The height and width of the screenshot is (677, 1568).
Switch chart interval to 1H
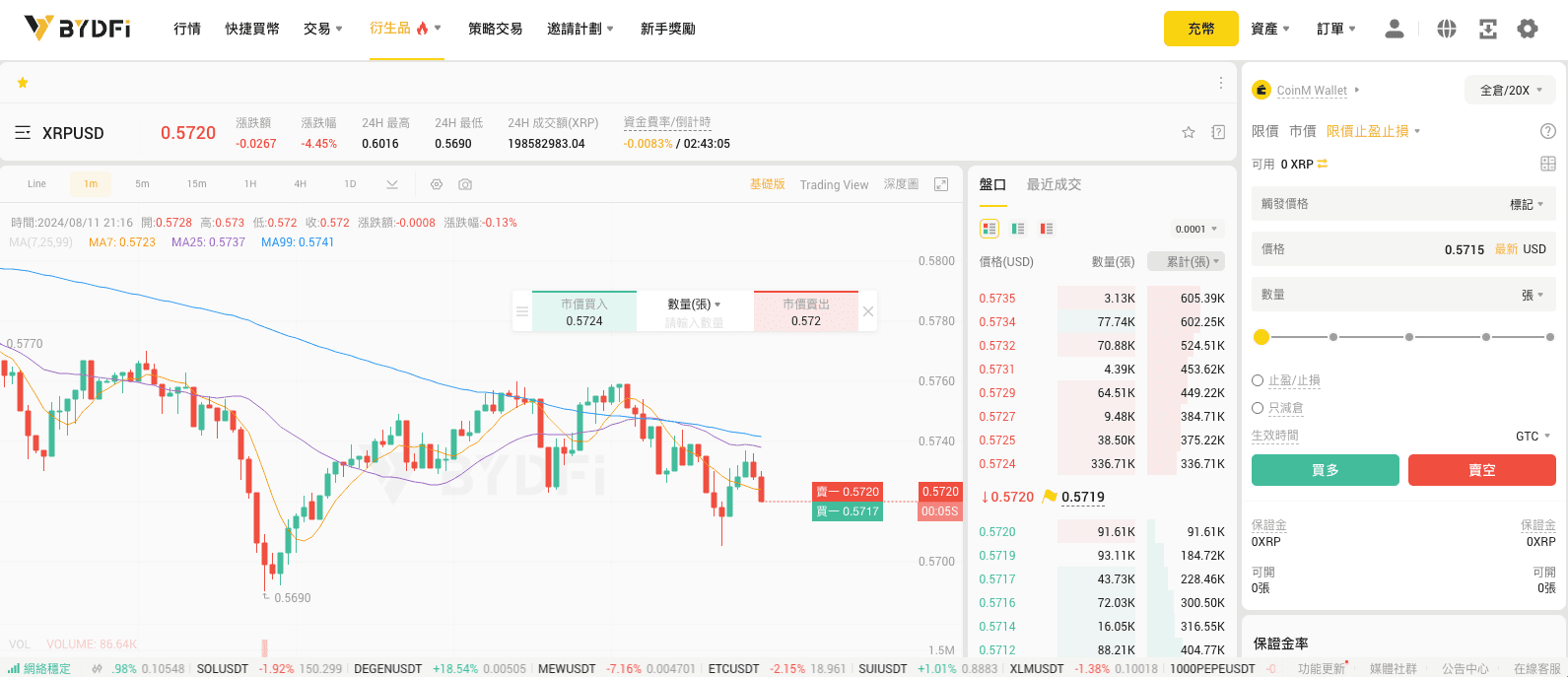250,184
